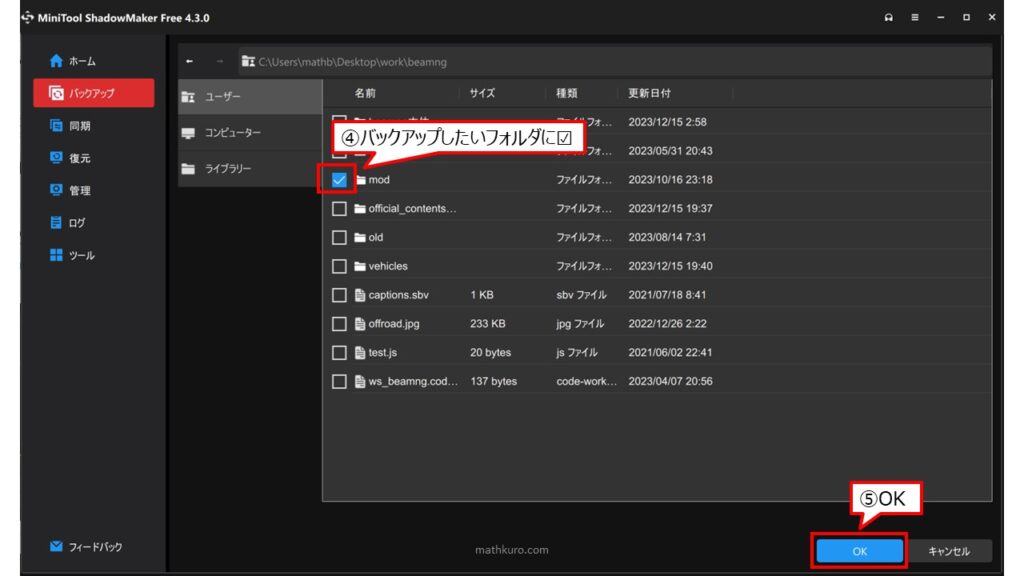Click the date 2023/12/15 19:37
1024x576 pixels.
click(670, 208)
